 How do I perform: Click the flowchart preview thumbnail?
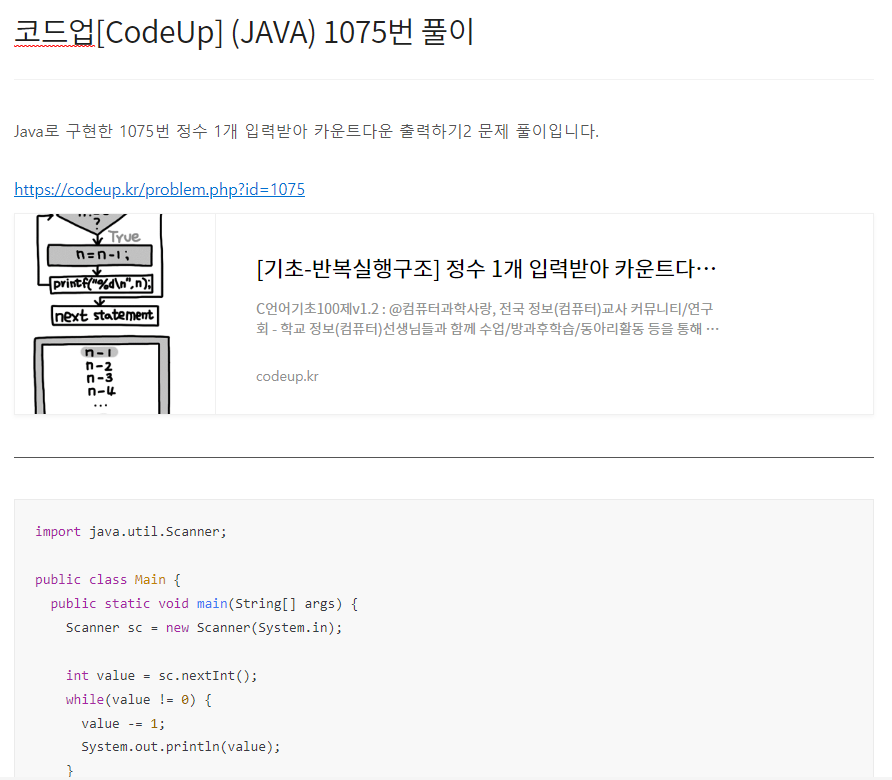pyautogui.click(x=115, y=314)
